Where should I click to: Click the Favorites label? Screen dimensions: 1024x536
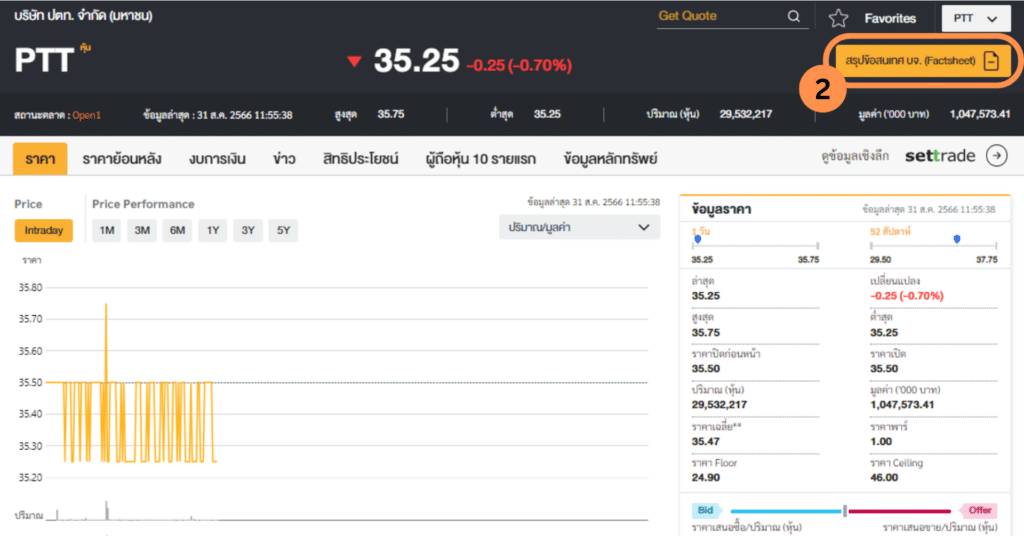[890, 18]
